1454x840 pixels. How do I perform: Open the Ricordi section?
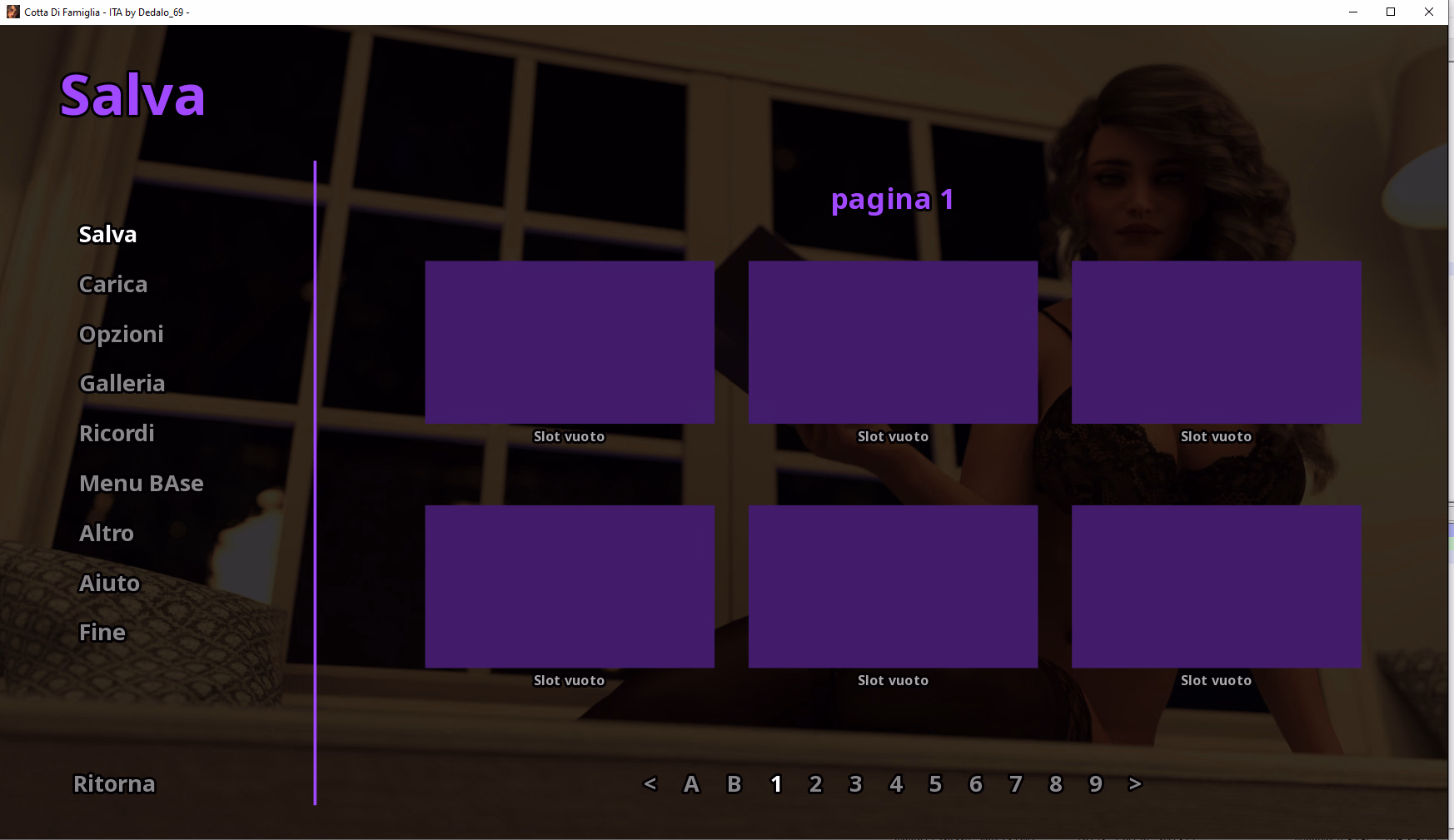(x=117, y=434)
